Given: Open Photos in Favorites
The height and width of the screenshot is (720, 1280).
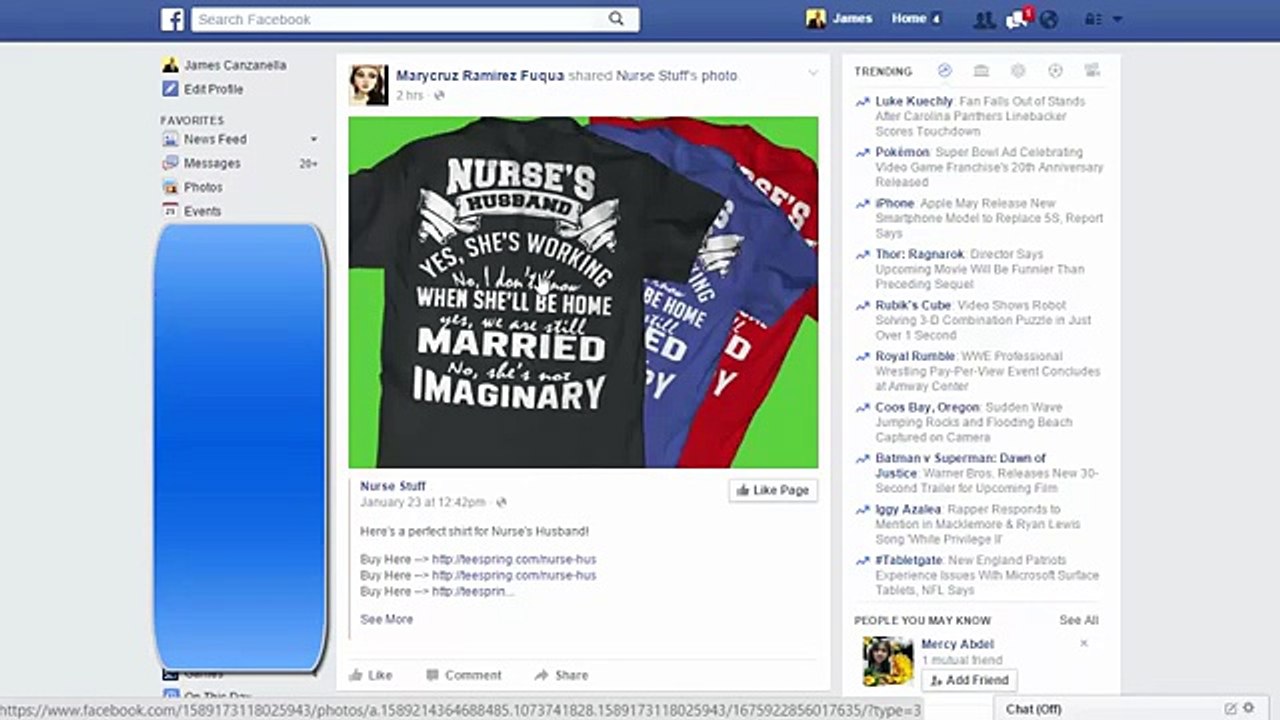Looking at the screenshot, I should (203, 187).
